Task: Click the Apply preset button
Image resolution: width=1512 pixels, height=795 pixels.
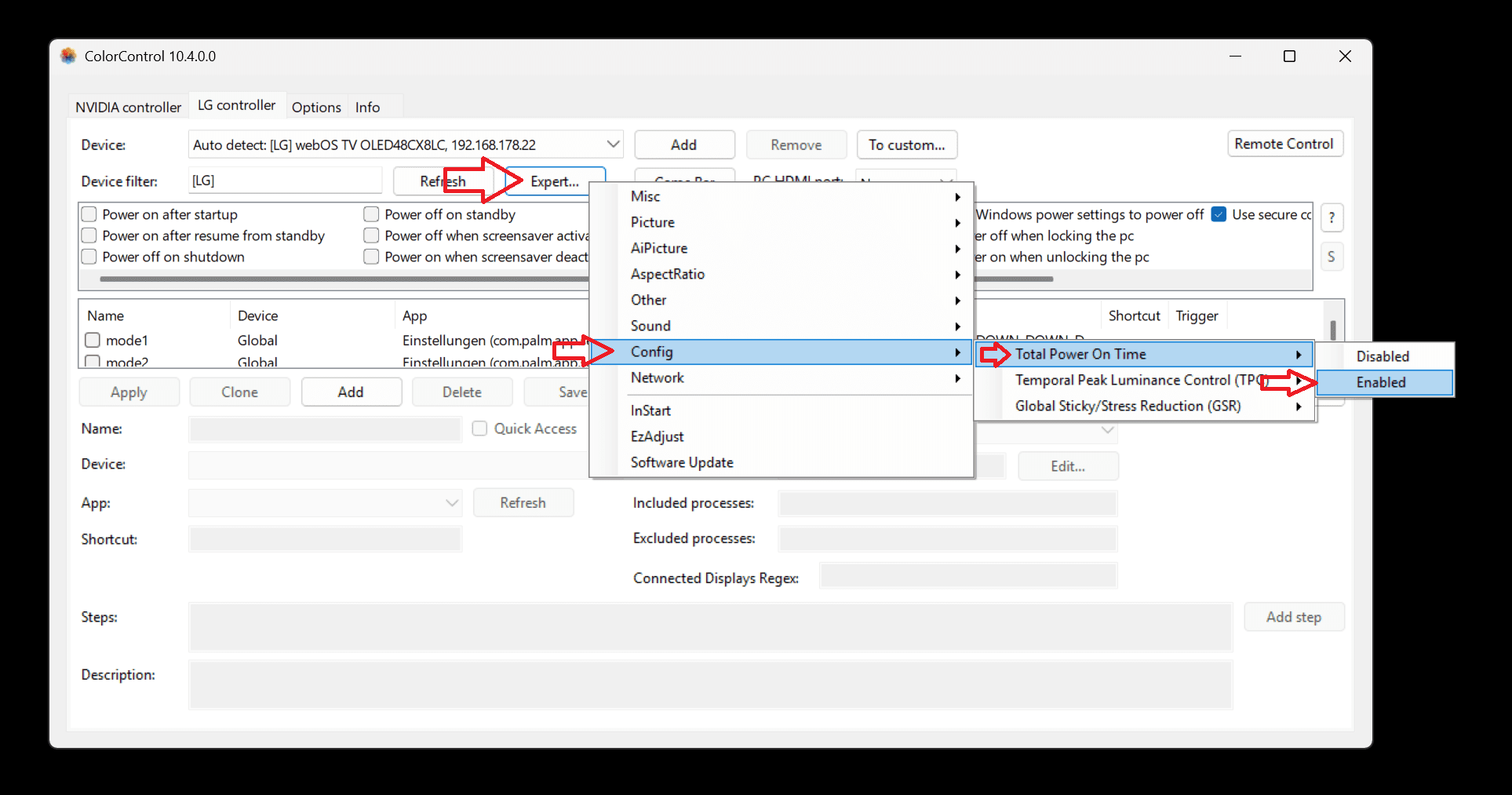Action: [129, 392]
